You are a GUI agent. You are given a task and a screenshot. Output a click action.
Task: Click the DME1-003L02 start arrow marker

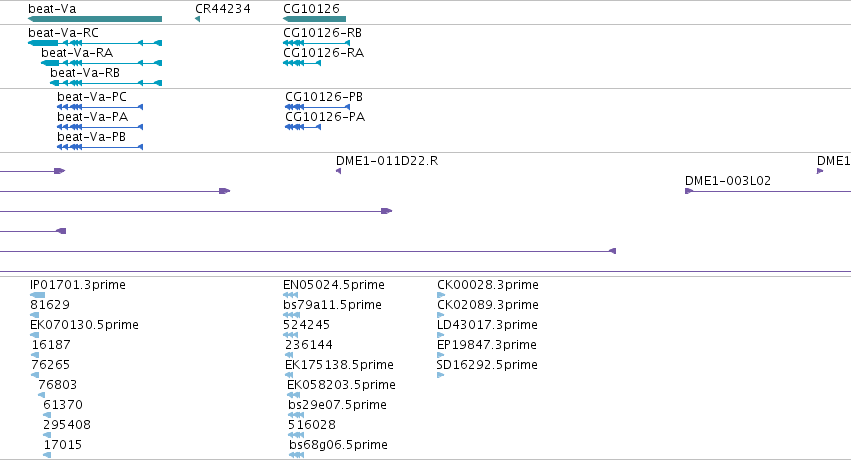tap(689, 191)
